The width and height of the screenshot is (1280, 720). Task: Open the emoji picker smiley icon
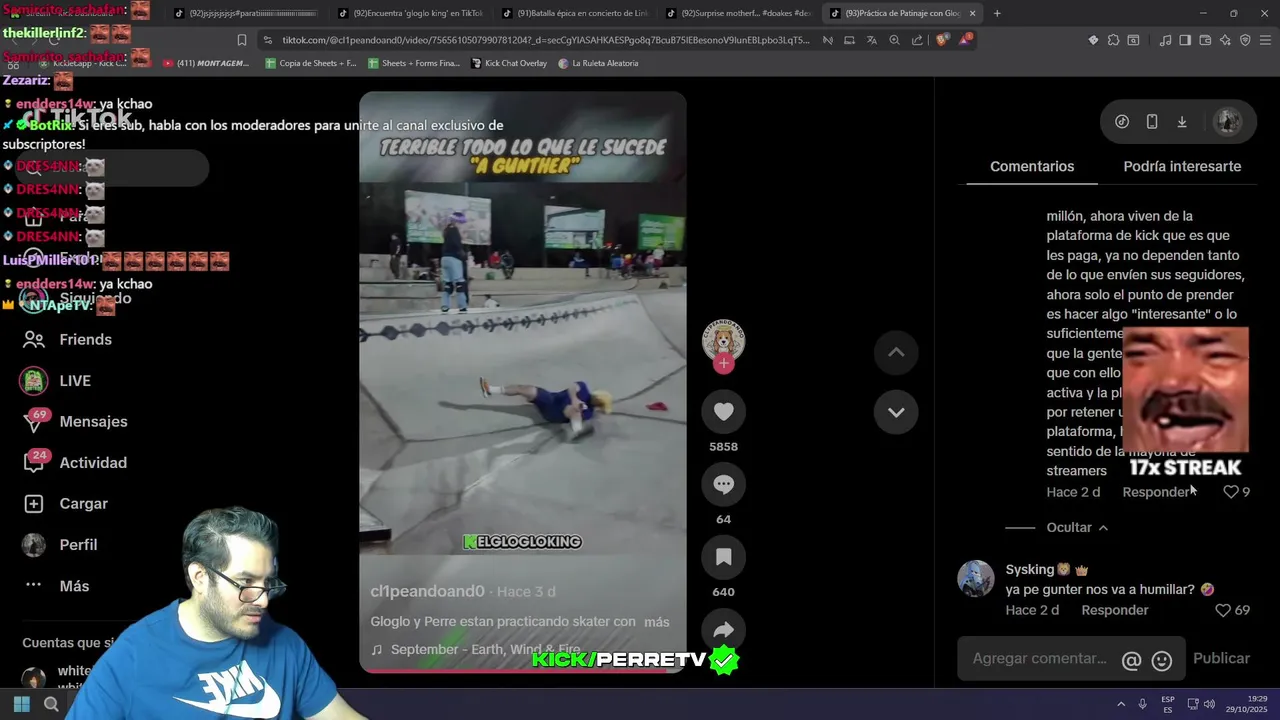(1162, 660)
